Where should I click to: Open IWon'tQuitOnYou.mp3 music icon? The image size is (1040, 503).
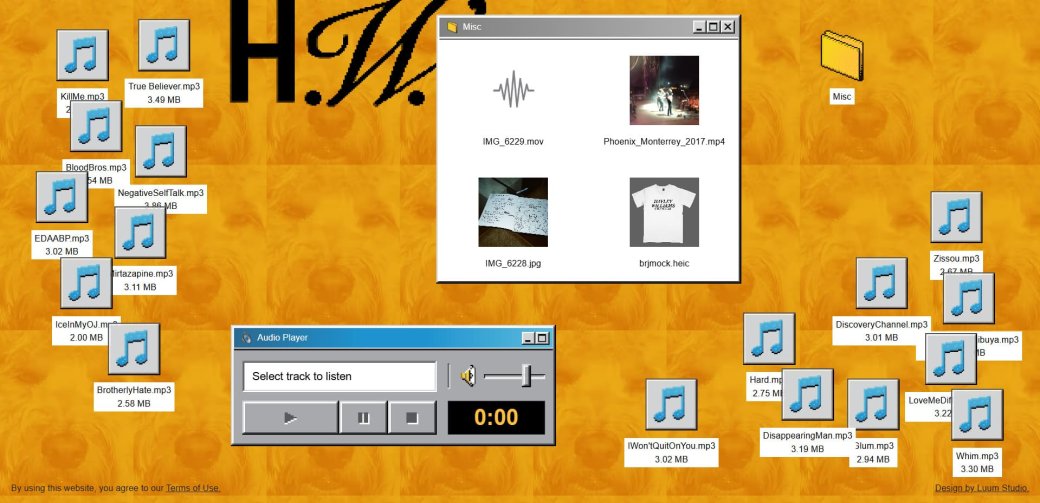coord(671,405)
